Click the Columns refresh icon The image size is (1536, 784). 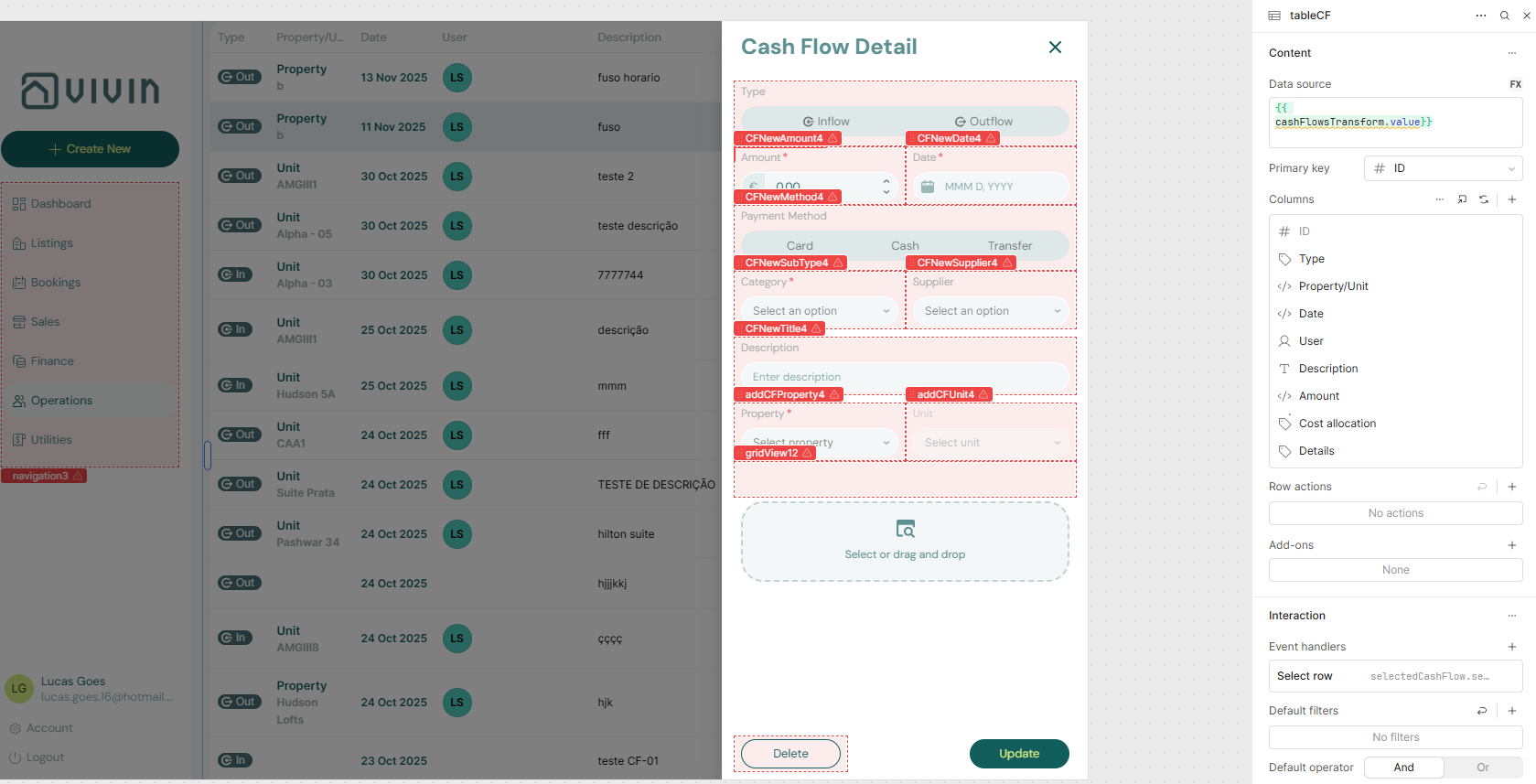point(1484,199)
